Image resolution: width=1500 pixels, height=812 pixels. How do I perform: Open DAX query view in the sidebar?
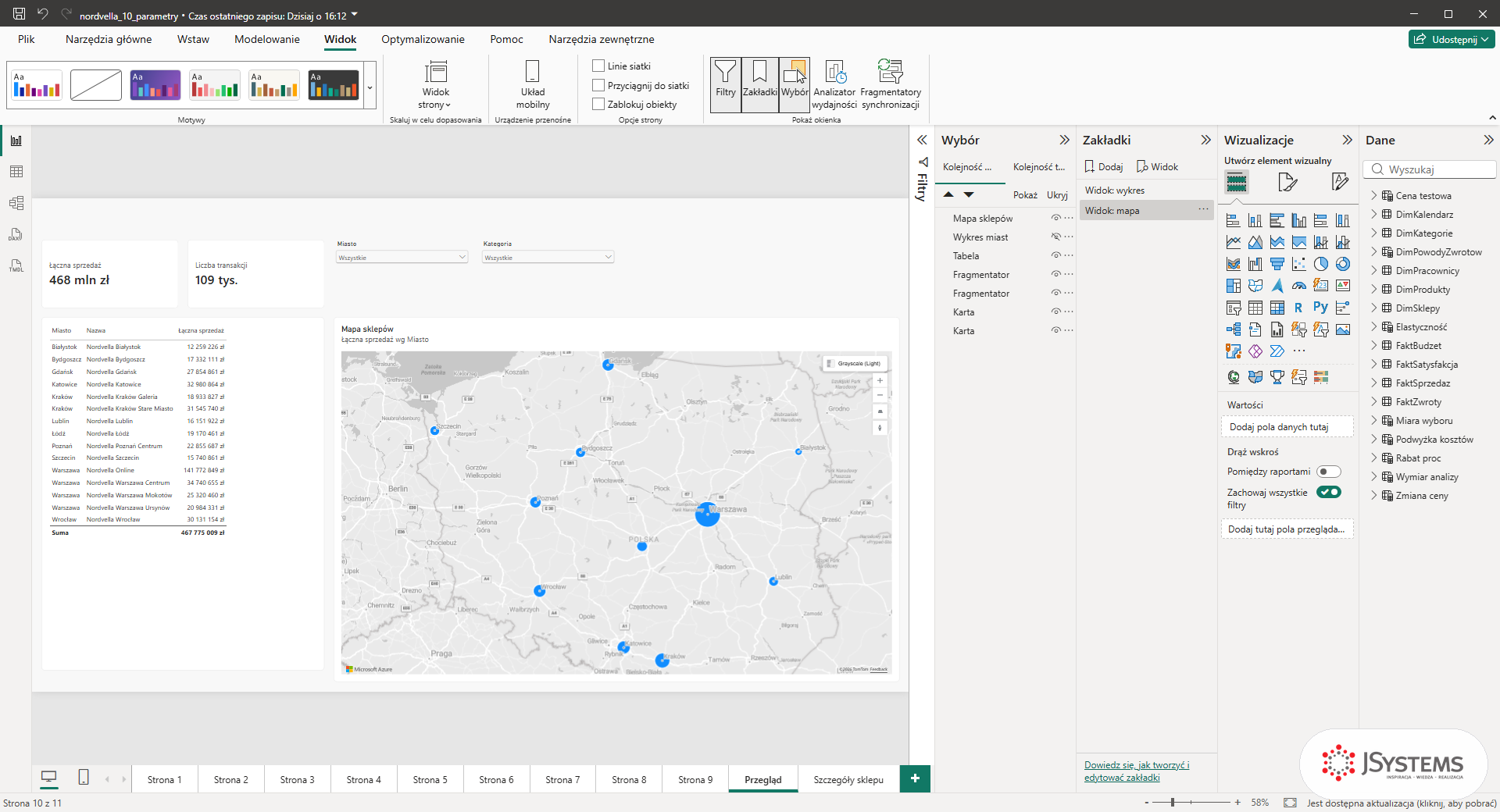click(x=16, y=234)
